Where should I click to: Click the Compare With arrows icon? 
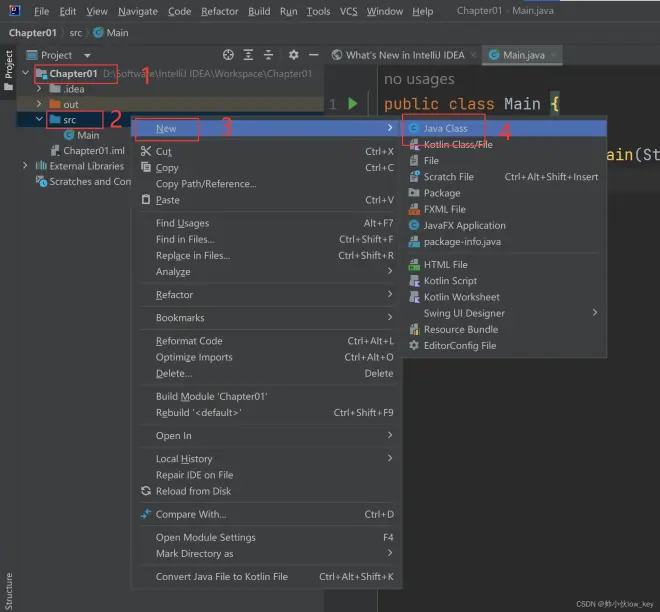point(146,514)
